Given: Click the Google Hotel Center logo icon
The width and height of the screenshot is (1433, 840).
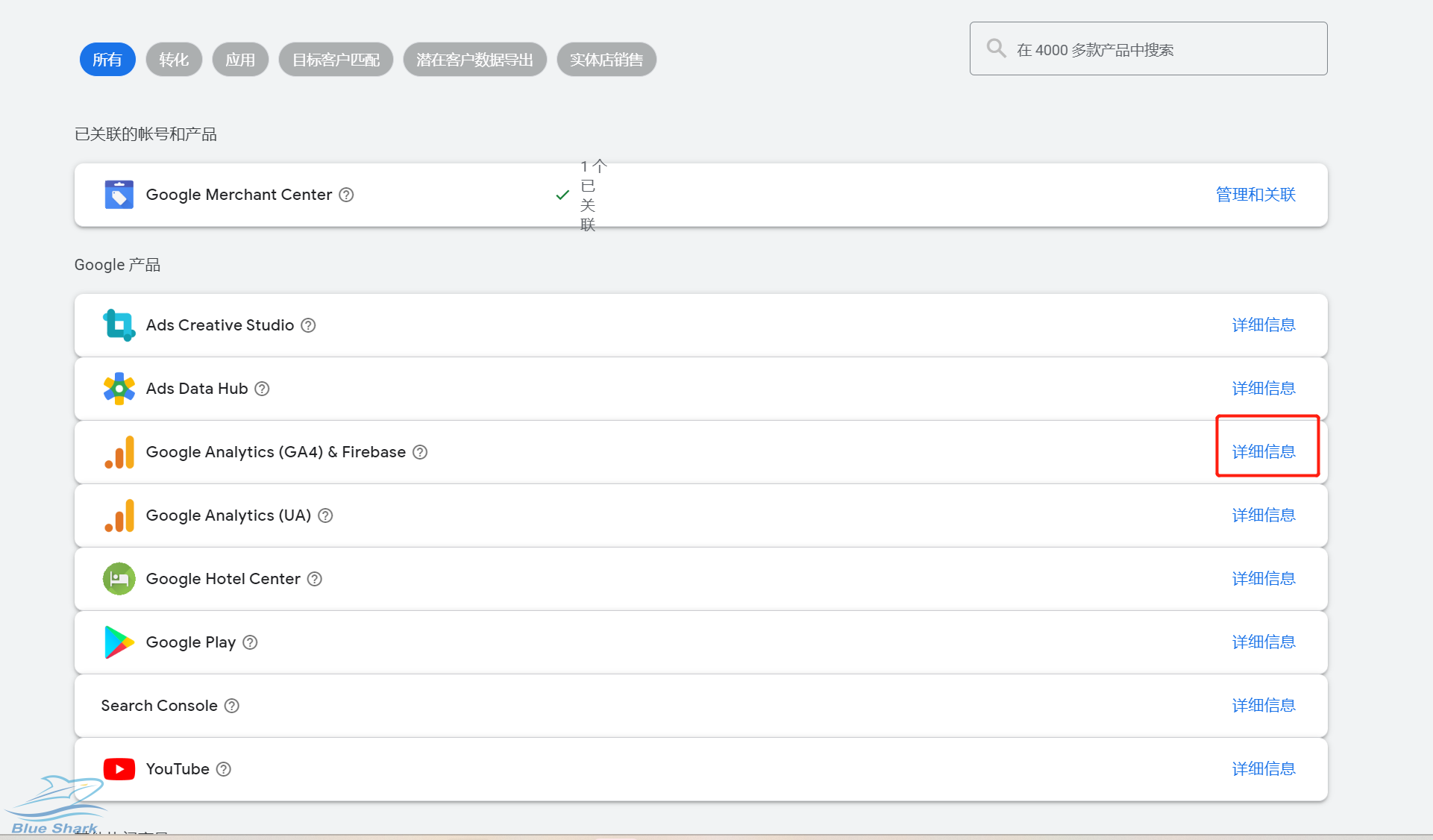Looking at the screenshot, I should tap(119, 579).
